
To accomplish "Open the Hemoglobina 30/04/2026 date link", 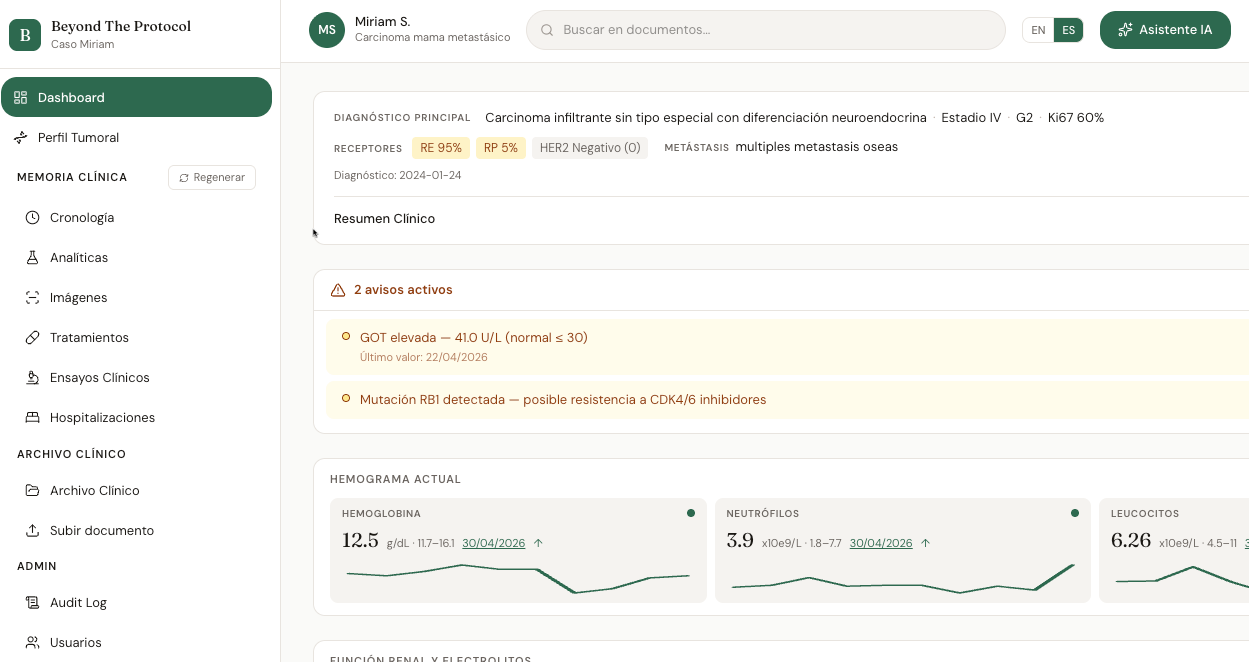I will pos(493,543).
